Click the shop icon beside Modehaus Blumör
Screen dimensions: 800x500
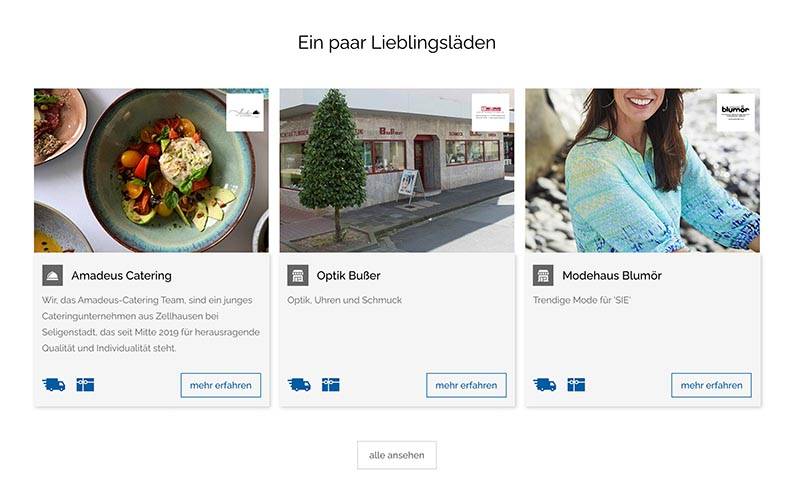click(543, 276)
